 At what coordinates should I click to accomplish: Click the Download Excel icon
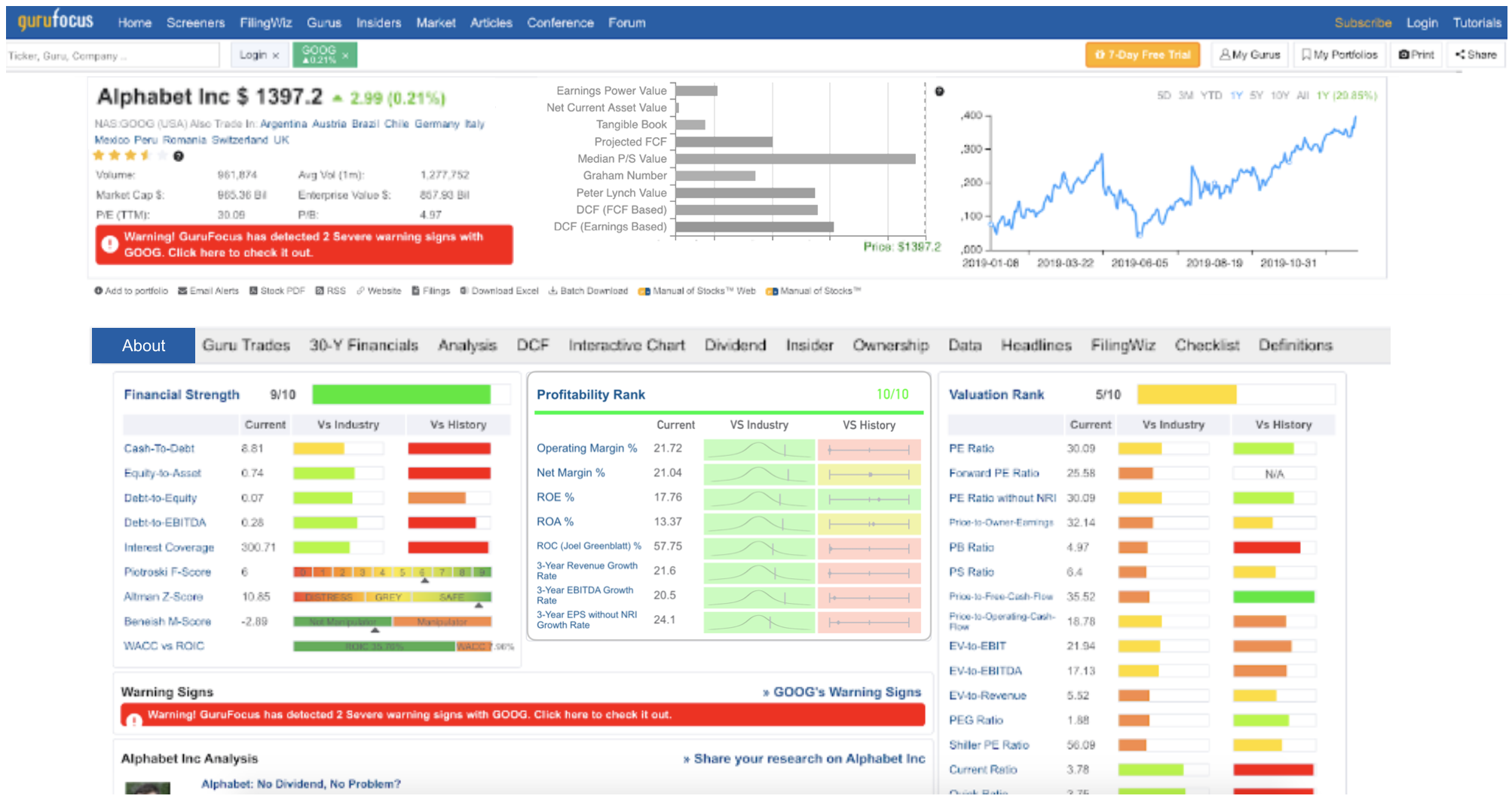(x=464, y=291)
